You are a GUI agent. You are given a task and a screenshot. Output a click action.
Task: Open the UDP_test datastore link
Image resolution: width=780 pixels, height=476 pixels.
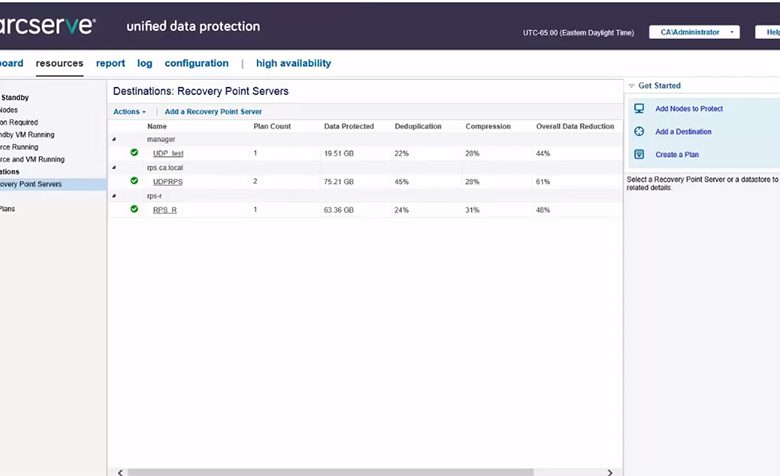(x=168, y=153)
